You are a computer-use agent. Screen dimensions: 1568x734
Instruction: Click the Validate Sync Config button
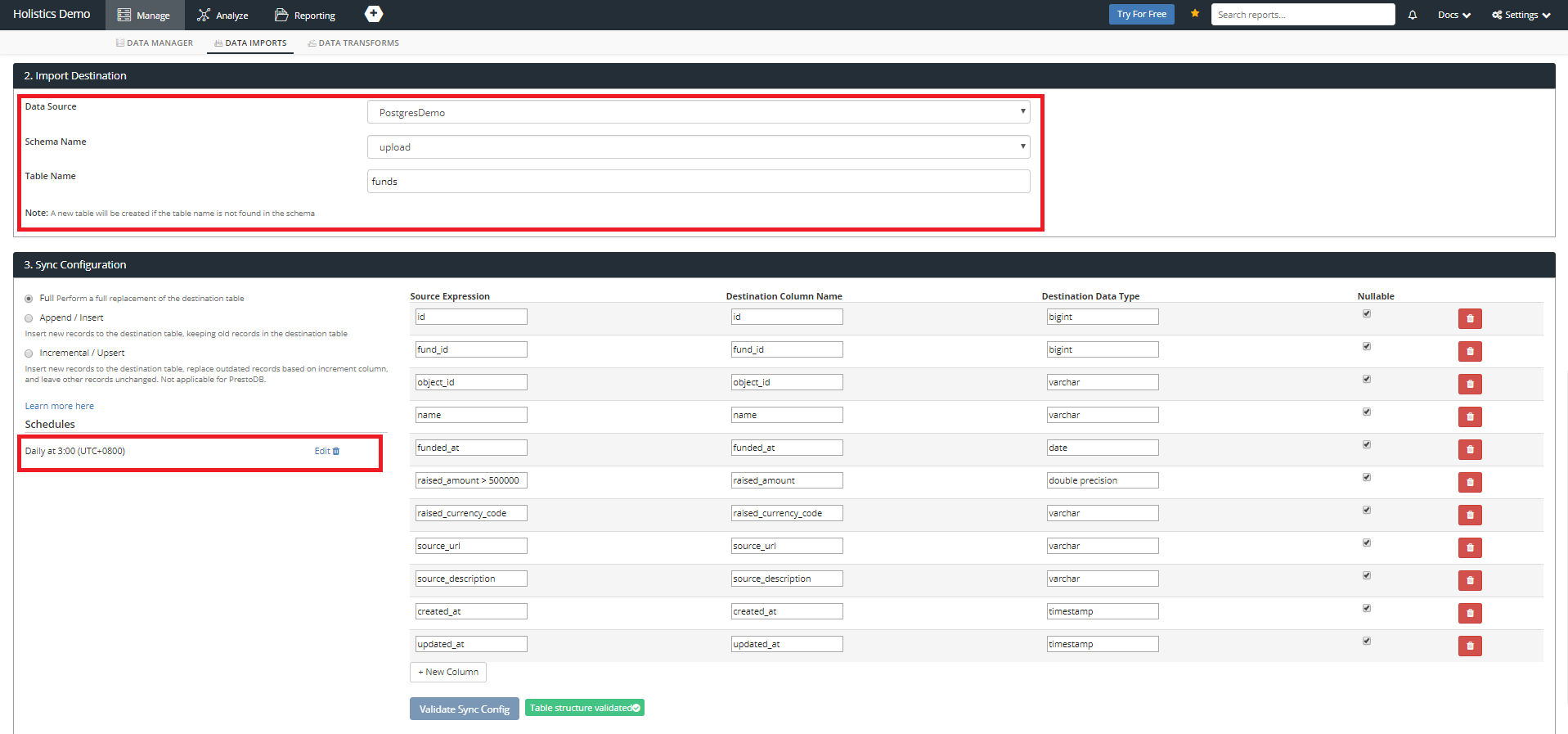[464, 709]
